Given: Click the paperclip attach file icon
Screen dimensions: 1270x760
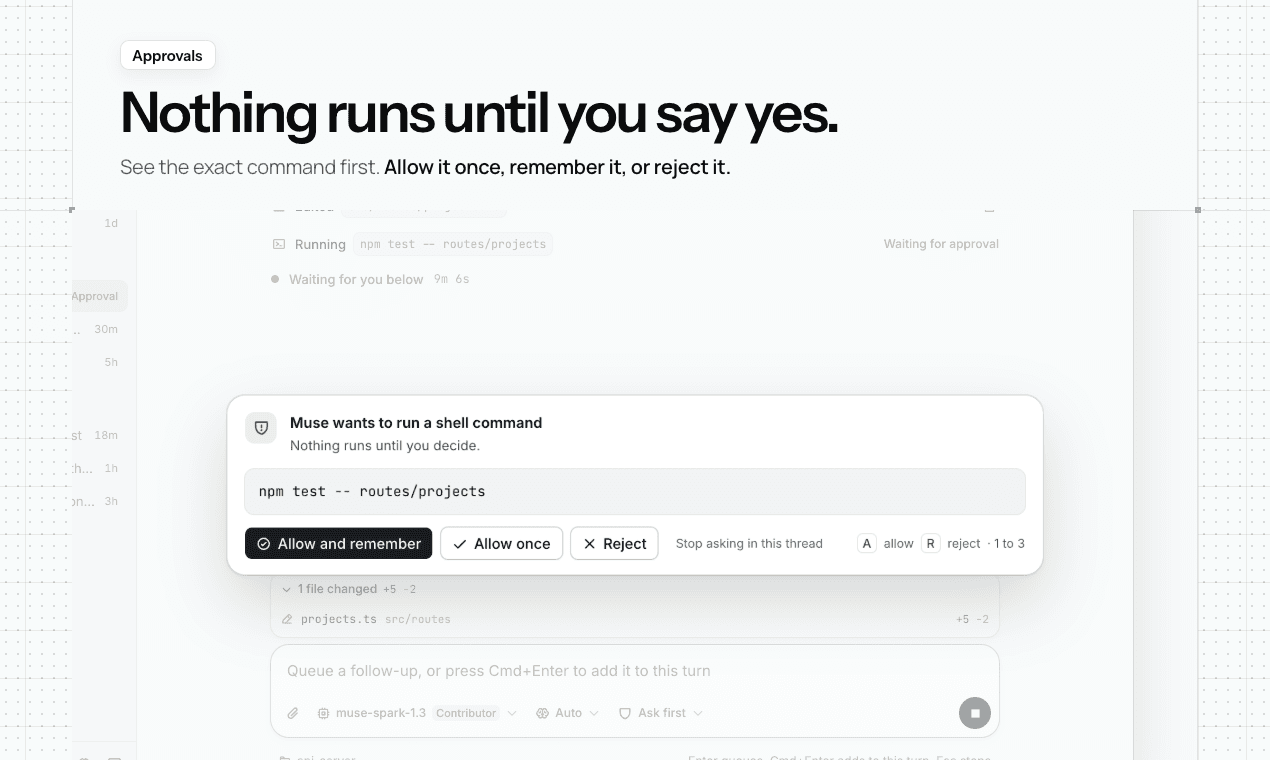Looking at the screenshot, I should pyautogui.click(x=293, y=713).
